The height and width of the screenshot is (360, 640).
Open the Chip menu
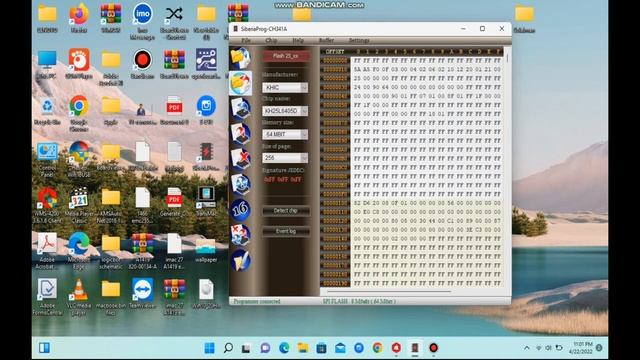pos(271,40)
